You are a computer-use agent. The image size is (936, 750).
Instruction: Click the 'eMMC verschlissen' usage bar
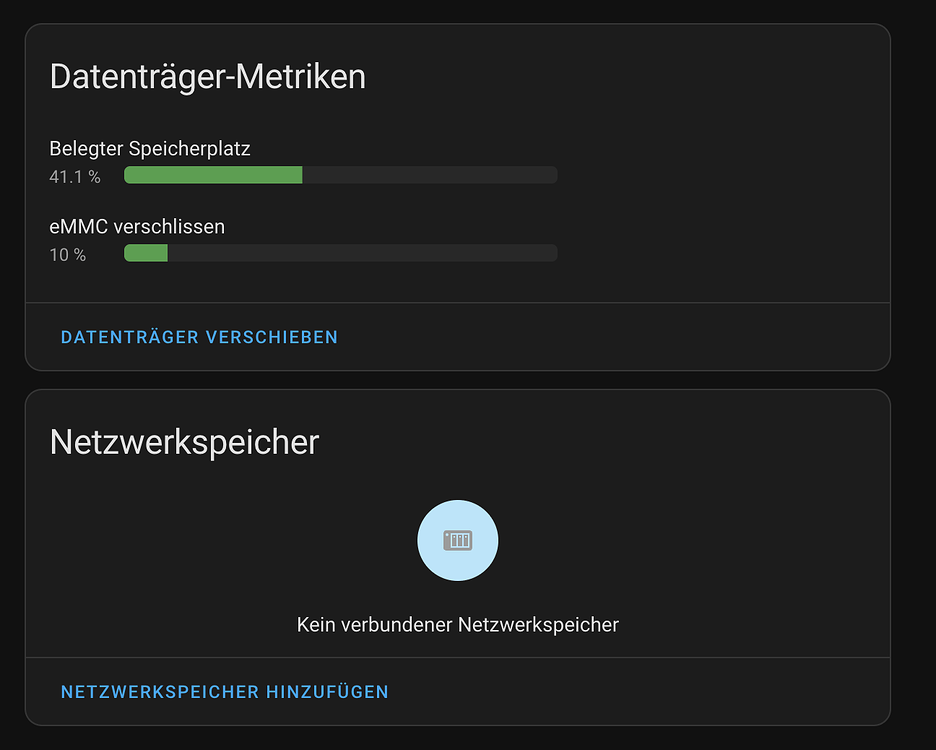(x=340, y=252)
